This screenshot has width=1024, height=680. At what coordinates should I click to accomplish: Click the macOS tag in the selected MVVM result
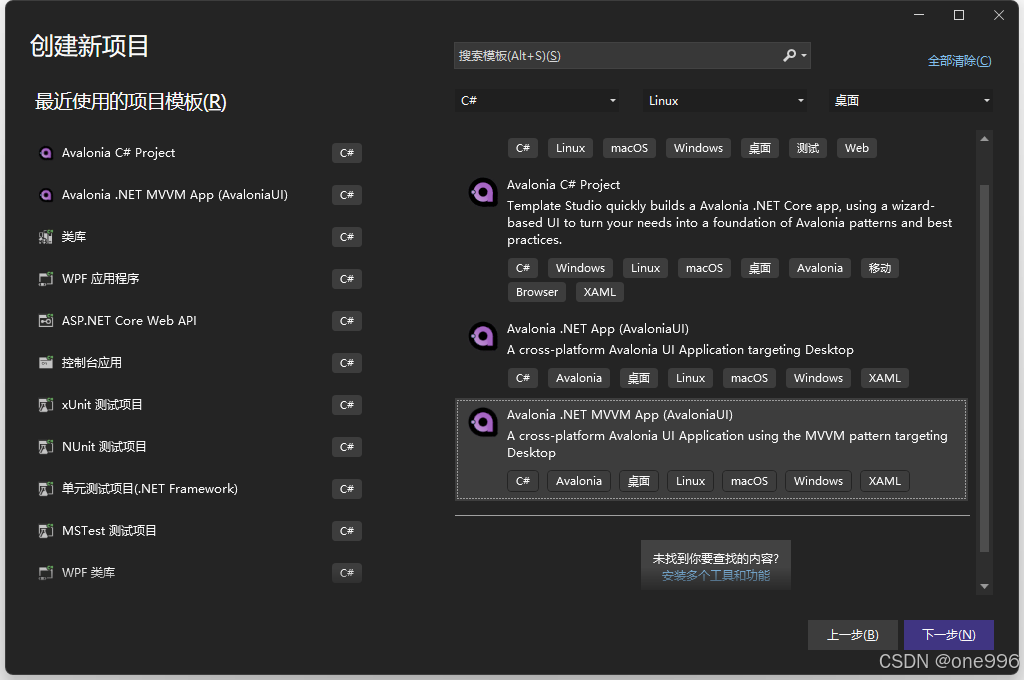[749, 481]
